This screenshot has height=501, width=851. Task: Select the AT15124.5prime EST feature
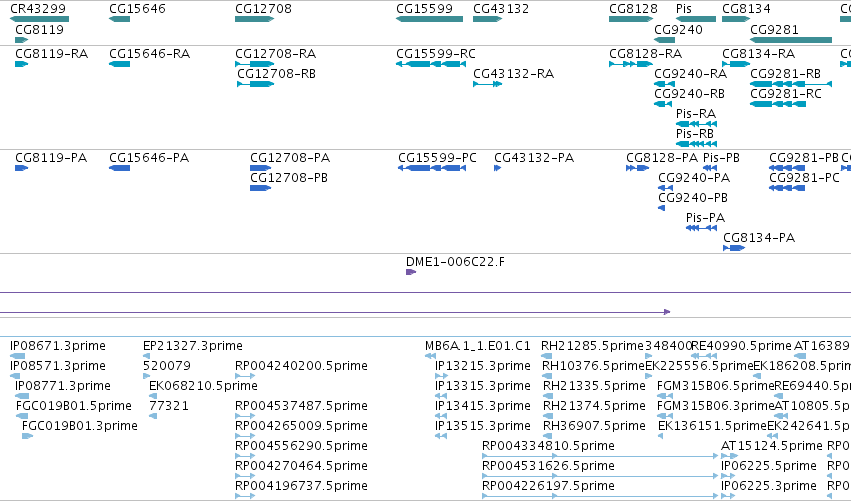pyautogui.click(x=729, y=457)
